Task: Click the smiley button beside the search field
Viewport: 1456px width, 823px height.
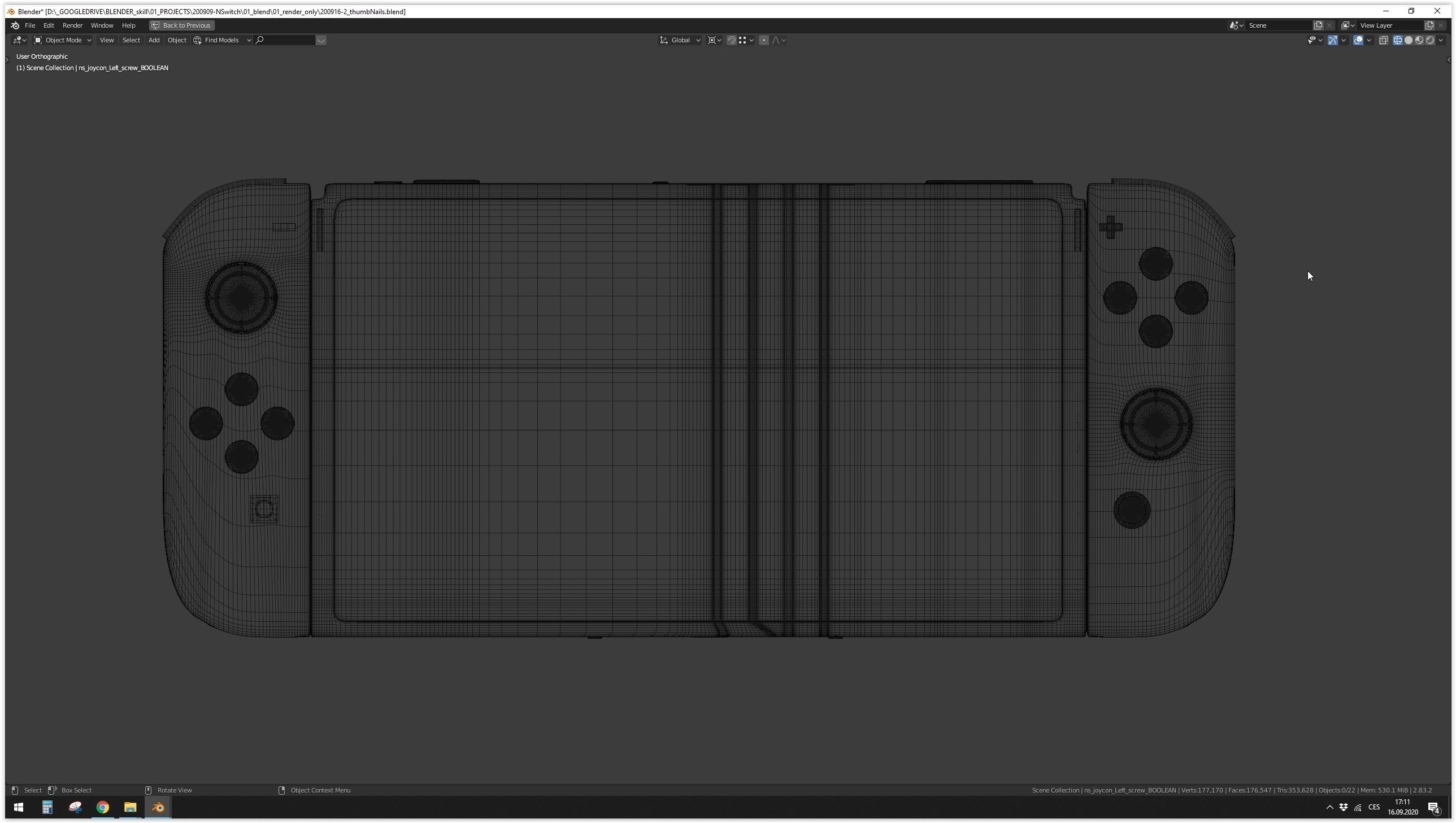Action: click(321, 40)
